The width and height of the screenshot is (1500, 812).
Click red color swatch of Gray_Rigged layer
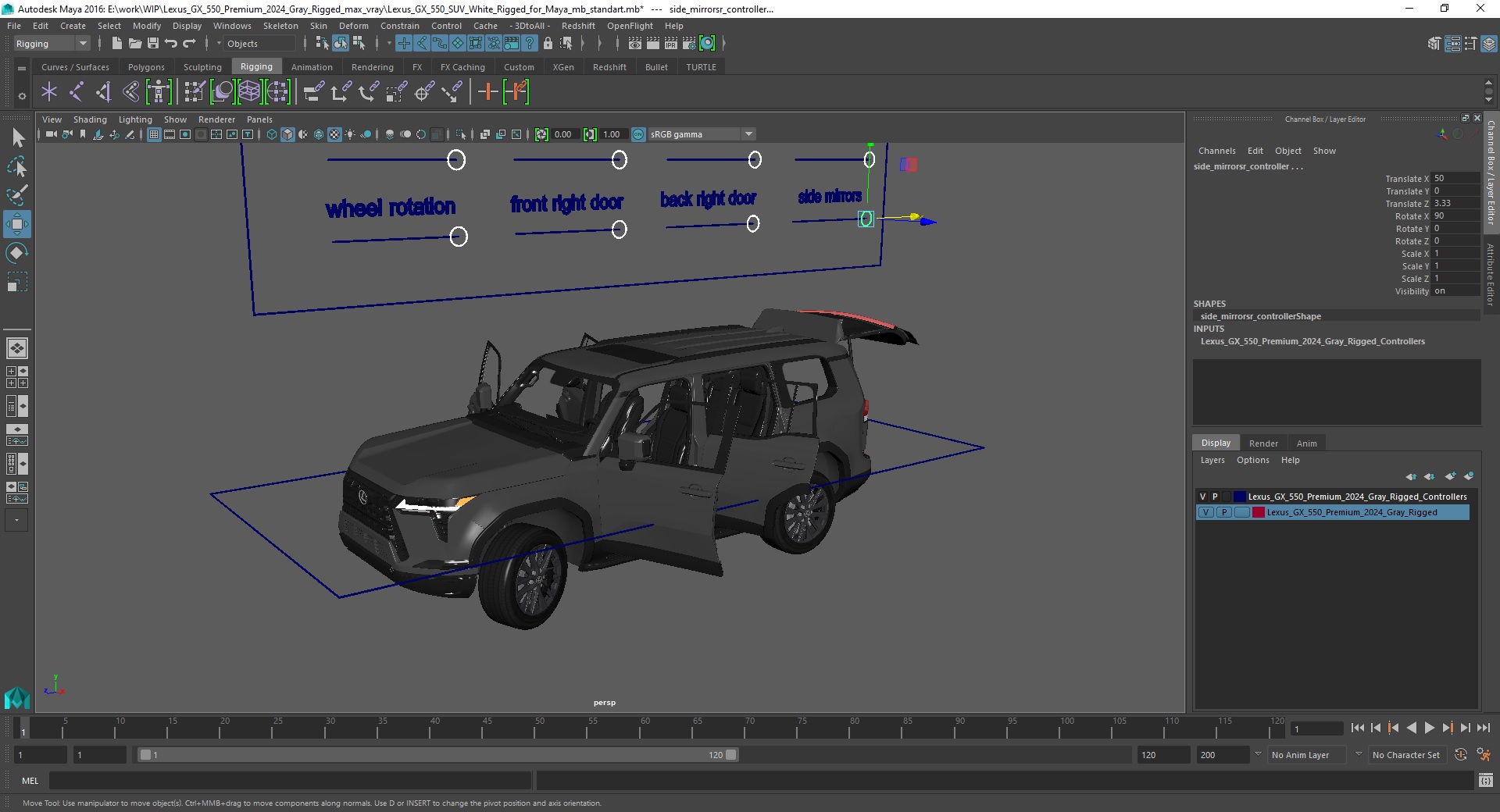[1258, 512]
